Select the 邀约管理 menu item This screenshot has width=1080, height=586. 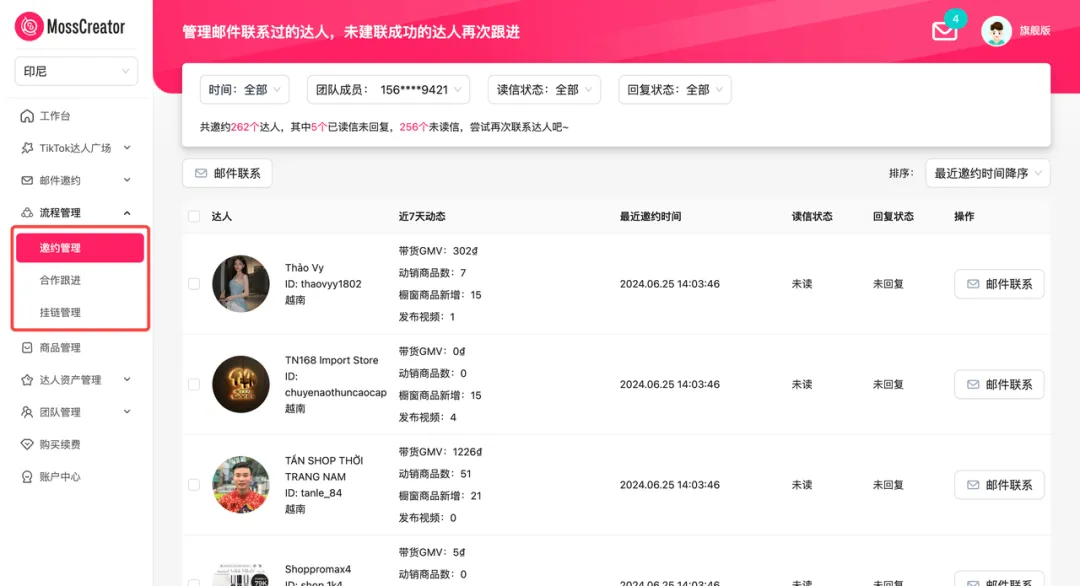[80, 248]
